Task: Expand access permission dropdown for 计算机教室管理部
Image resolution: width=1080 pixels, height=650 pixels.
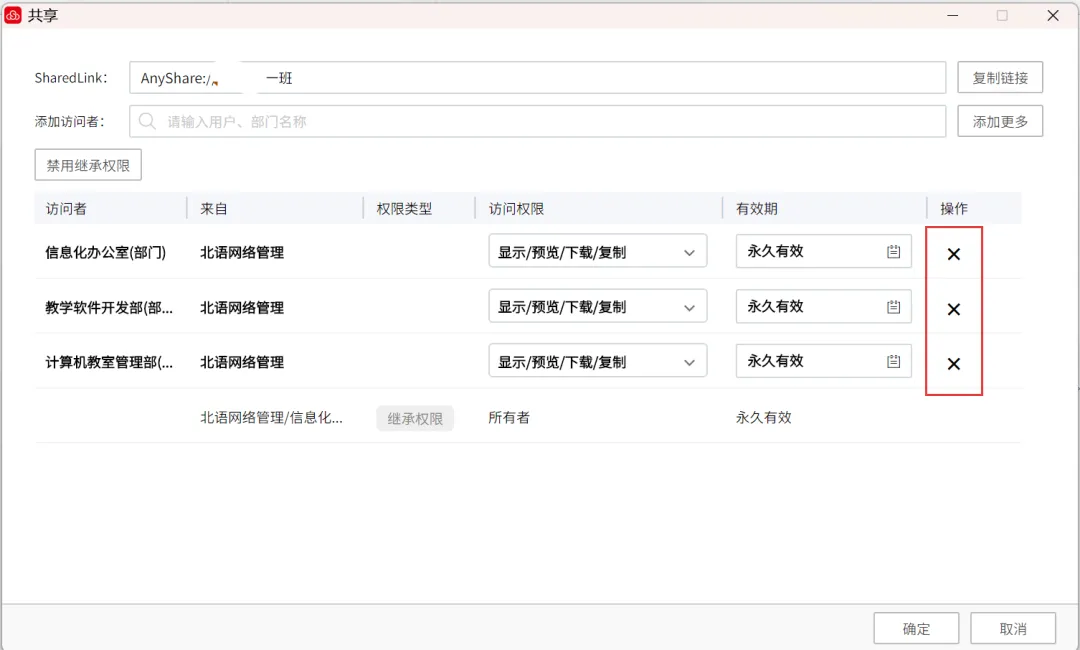Action: click(597, 361)
